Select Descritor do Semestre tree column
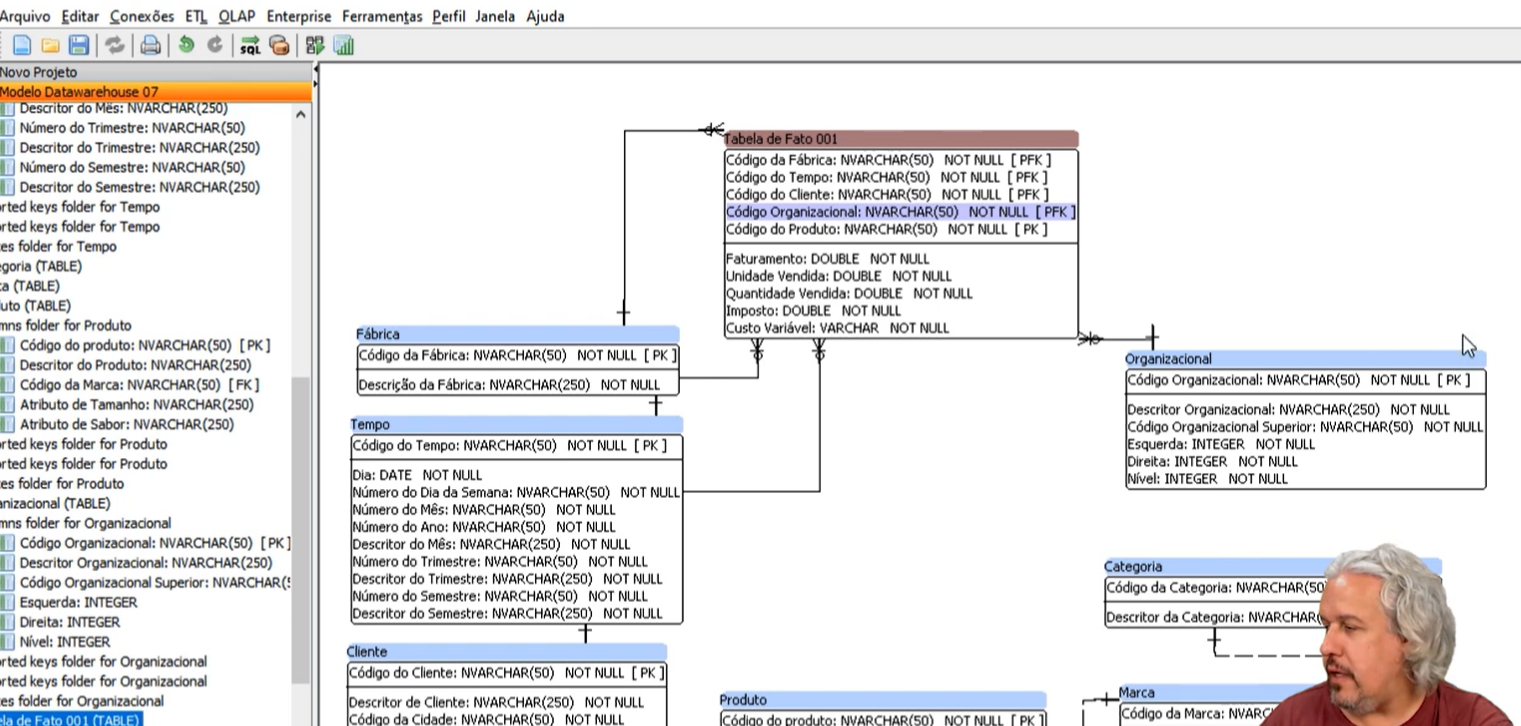Screen dimensions: 1521x726 click(139, 187)
